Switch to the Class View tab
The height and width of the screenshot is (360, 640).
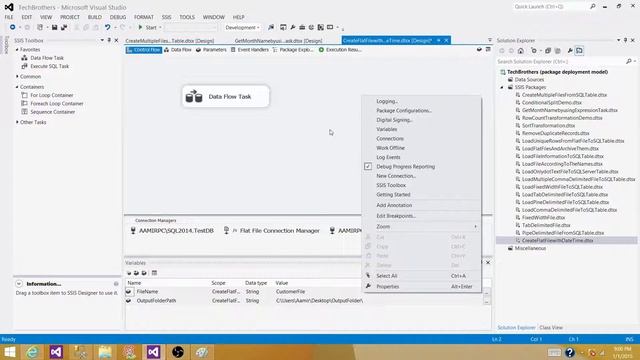click(x=551, y=328)
